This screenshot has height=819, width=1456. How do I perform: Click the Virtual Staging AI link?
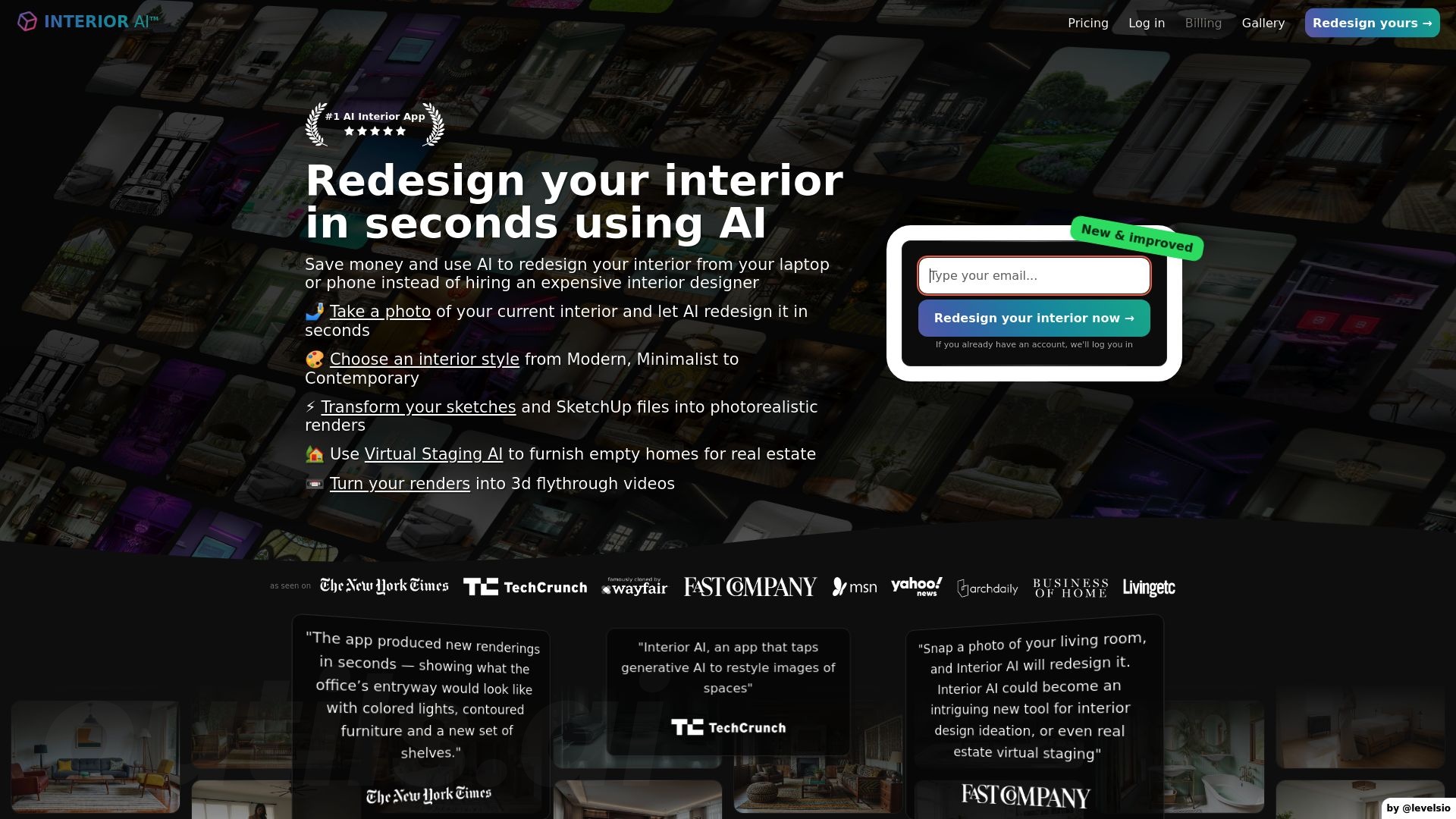[x=433, y=454]
